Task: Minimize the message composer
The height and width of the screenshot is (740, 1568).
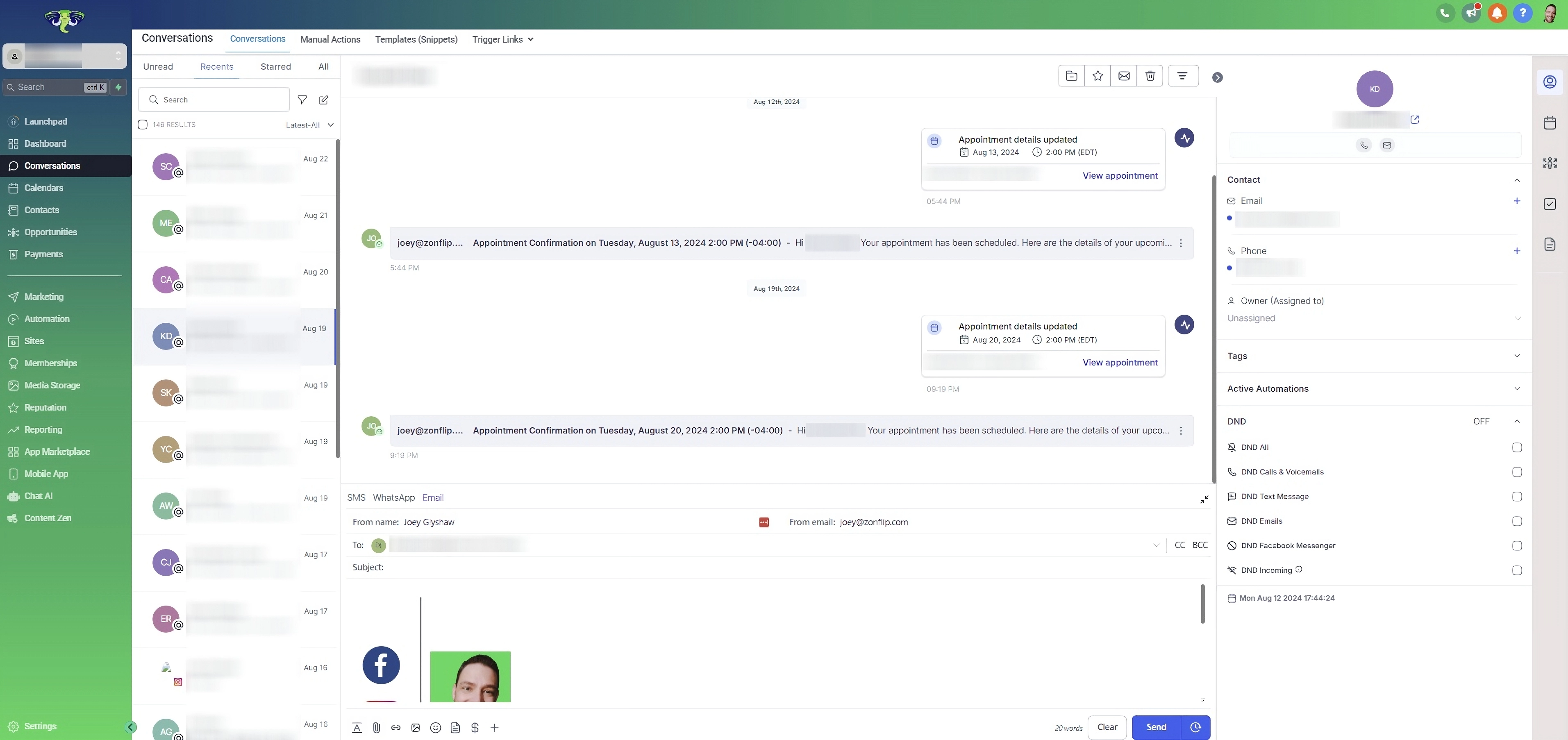Action: (x=1204, y=499)
